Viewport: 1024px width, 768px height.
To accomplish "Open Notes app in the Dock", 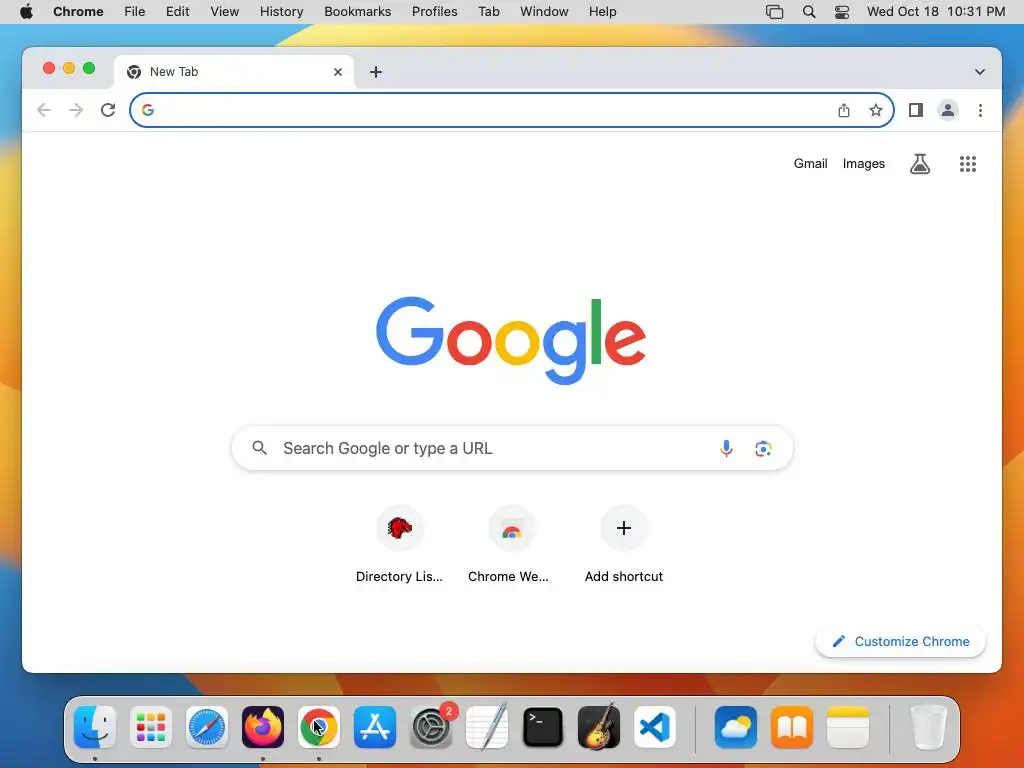I will (x=848, y=726).
